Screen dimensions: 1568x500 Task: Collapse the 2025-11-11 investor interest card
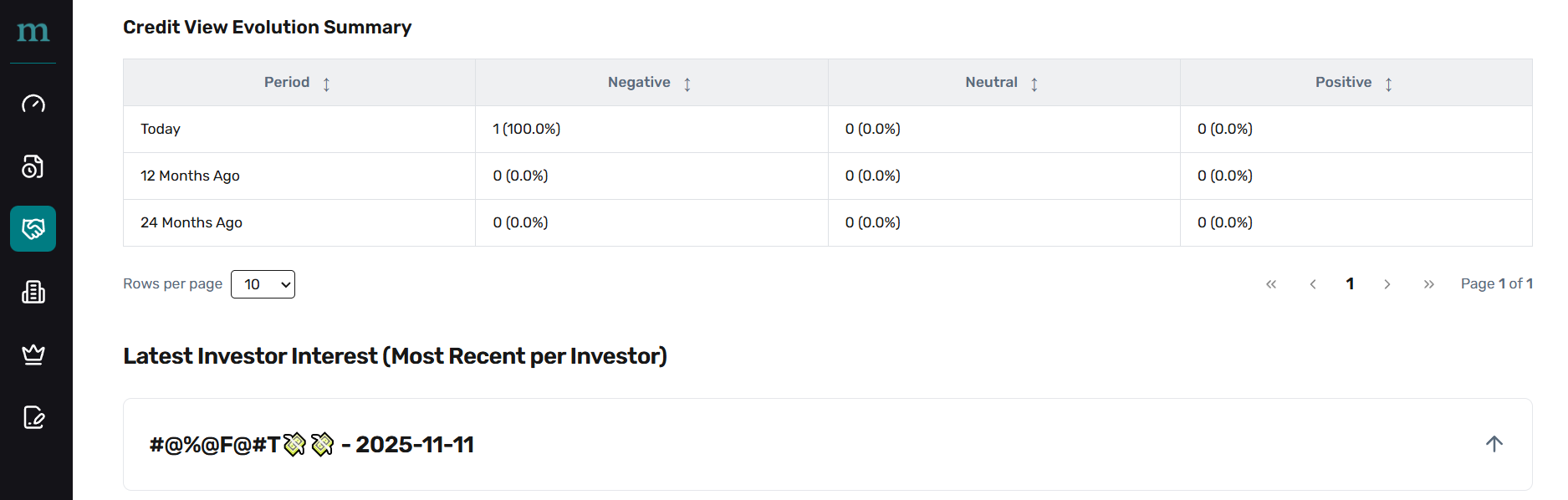(1494, 444)
